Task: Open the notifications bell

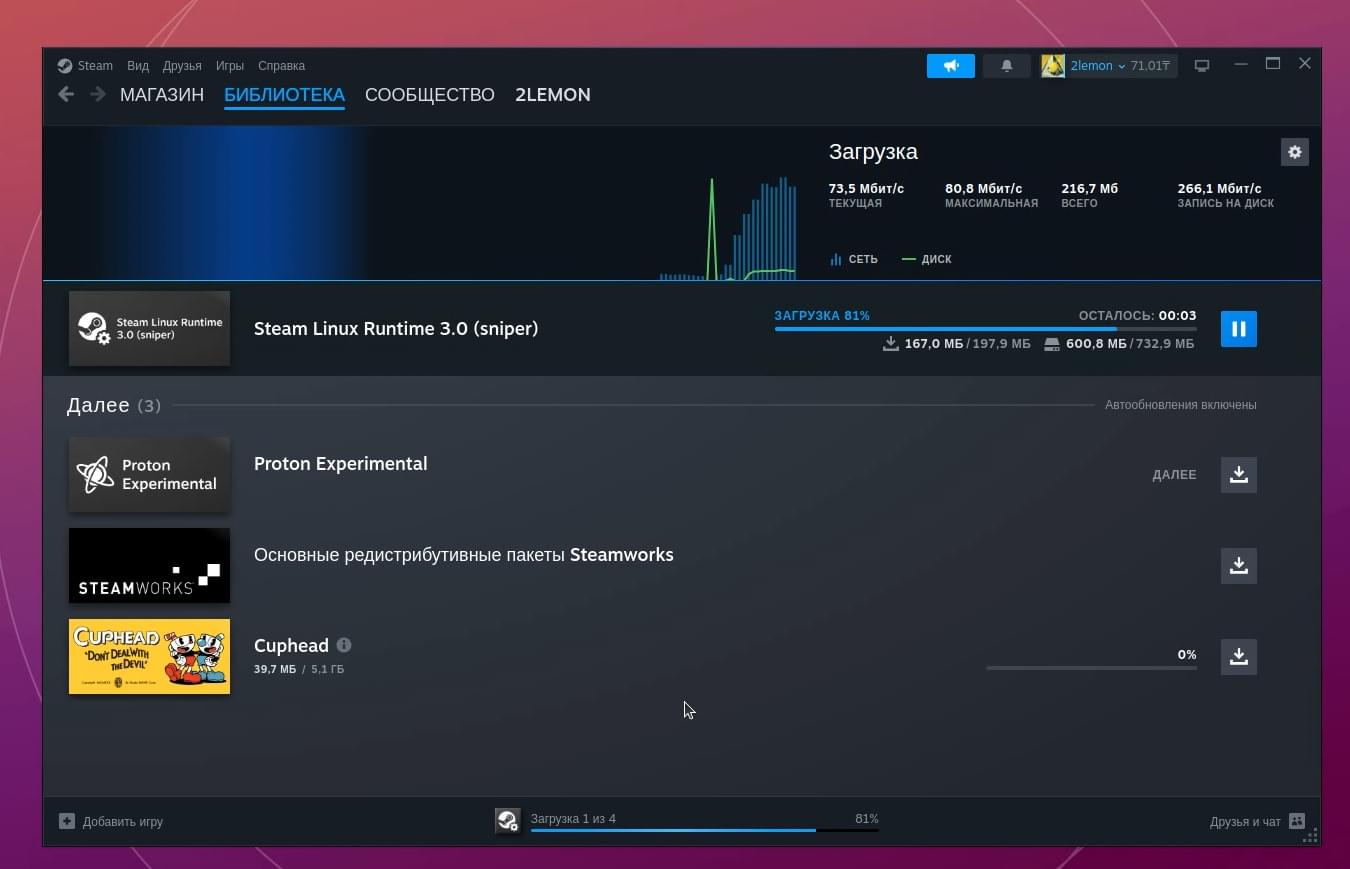Action: (1007, 66)
